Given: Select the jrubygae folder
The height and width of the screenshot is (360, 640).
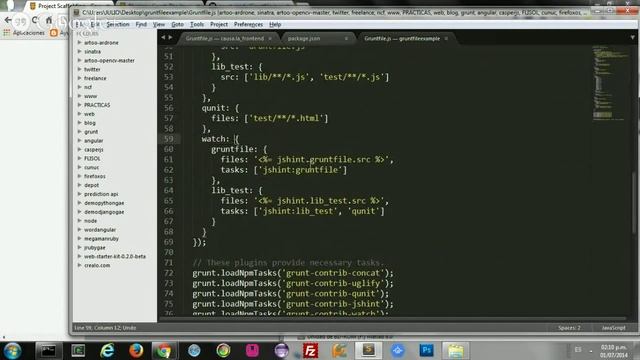Looking at the screenshot, I should 95,248.
